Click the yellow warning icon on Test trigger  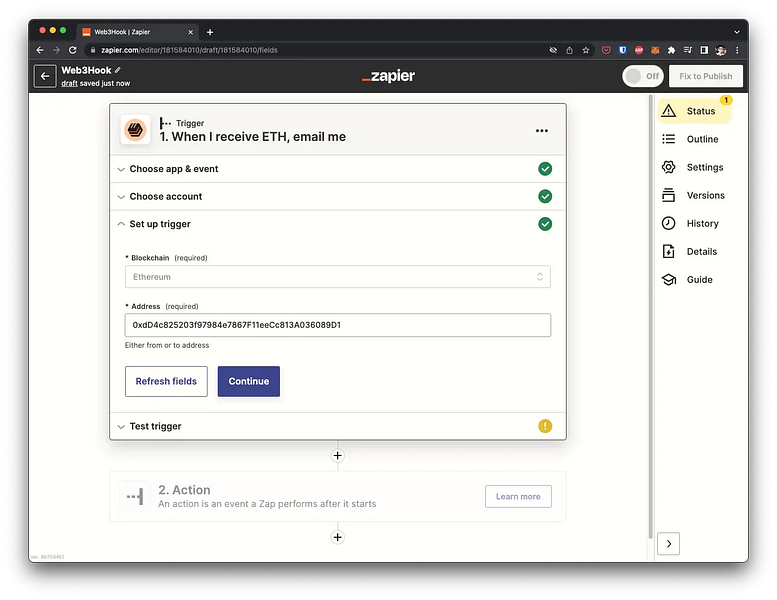[545, 426]
